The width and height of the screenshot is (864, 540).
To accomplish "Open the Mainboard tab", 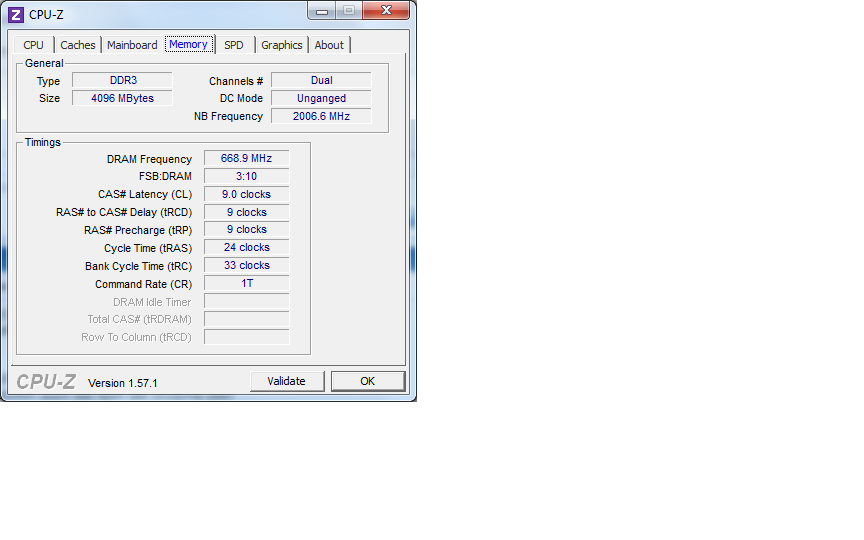I will [x=132, y=45].
